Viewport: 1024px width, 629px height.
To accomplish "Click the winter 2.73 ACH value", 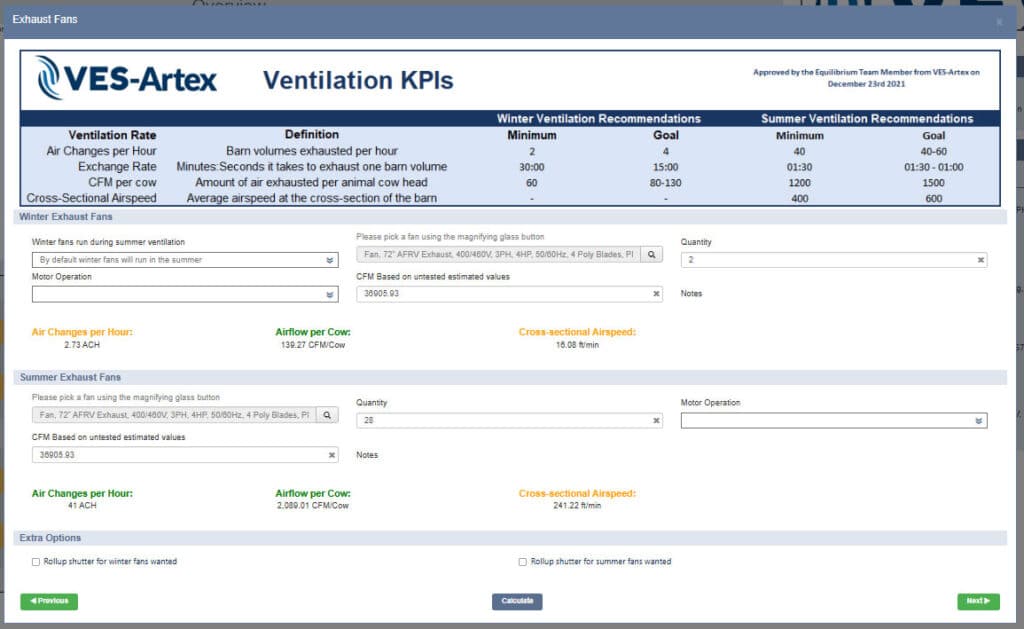I will click(82, 345).
